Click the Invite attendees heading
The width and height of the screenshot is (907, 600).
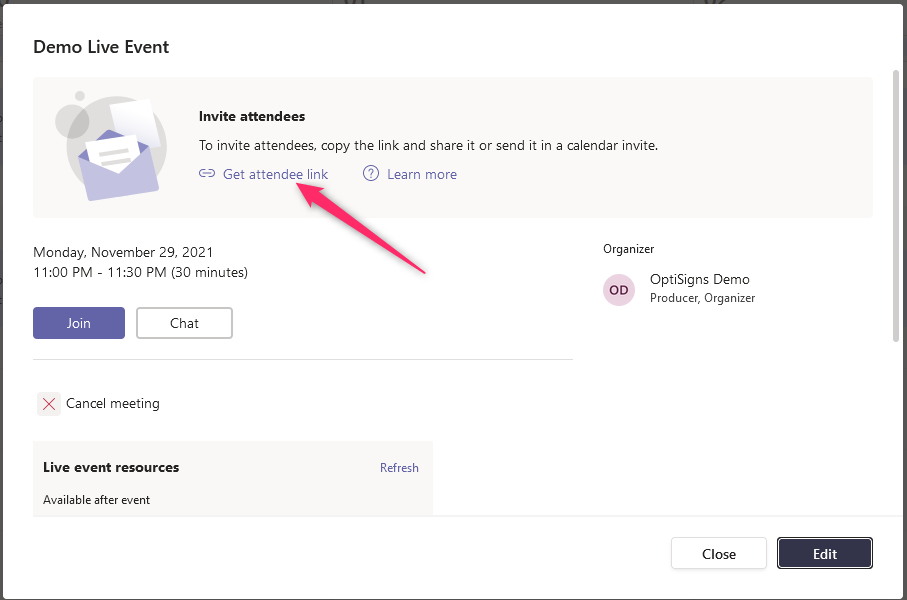pyautogui.click(x=251, y=117)
